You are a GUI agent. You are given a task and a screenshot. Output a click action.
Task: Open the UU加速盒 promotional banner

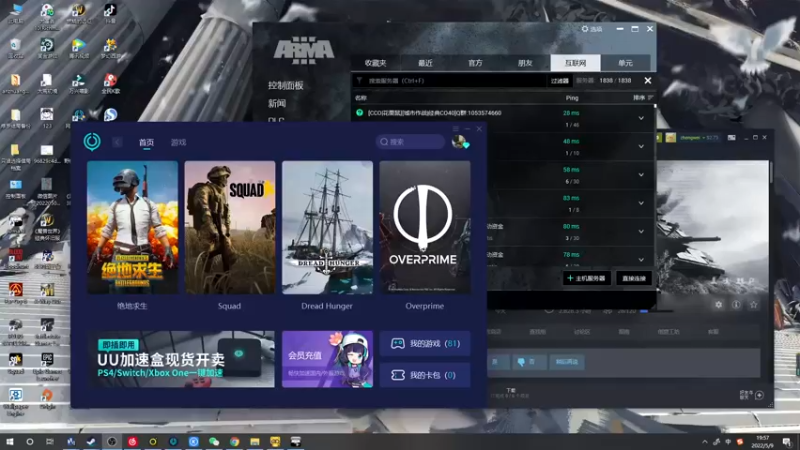tap(181, 359)
